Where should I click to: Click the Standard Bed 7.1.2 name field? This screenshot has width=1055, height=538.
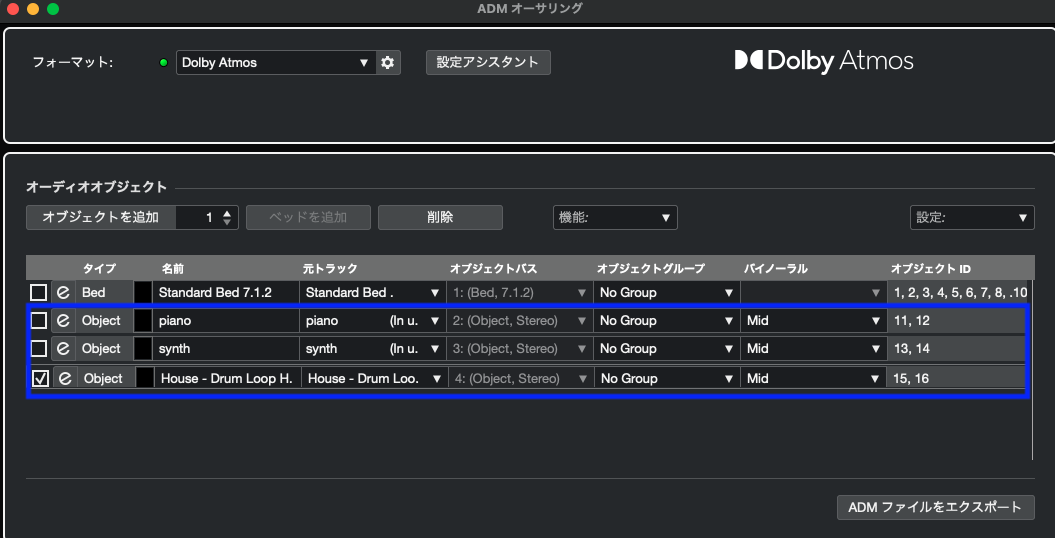pos(225,293)
